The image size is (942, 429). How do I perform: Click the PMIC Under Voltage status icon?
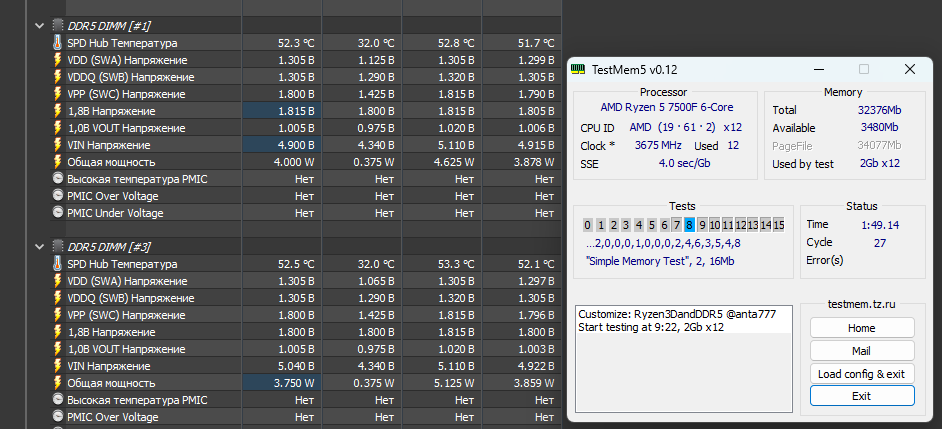coord(57,213)
